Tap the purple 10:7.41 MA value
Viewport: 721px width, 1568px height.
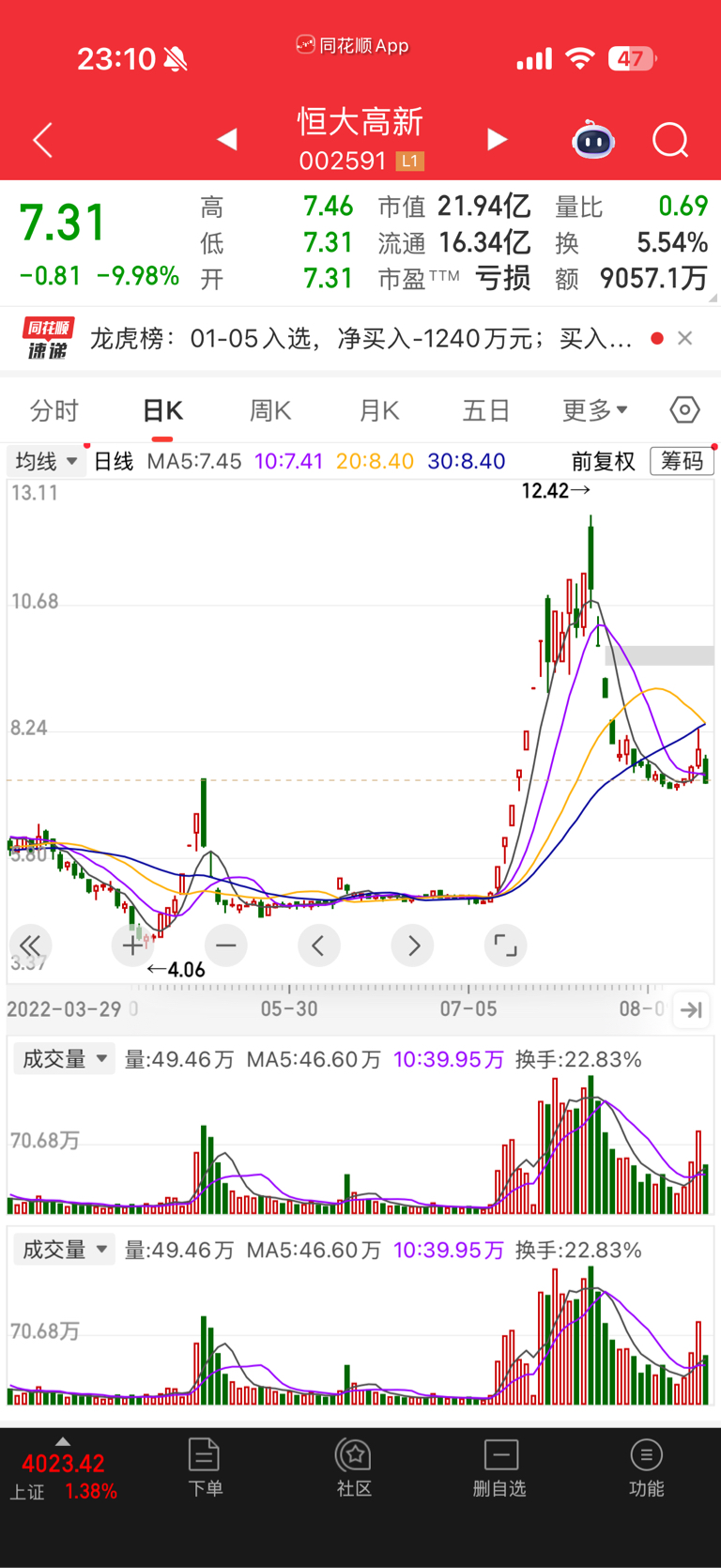pos(288,461)
